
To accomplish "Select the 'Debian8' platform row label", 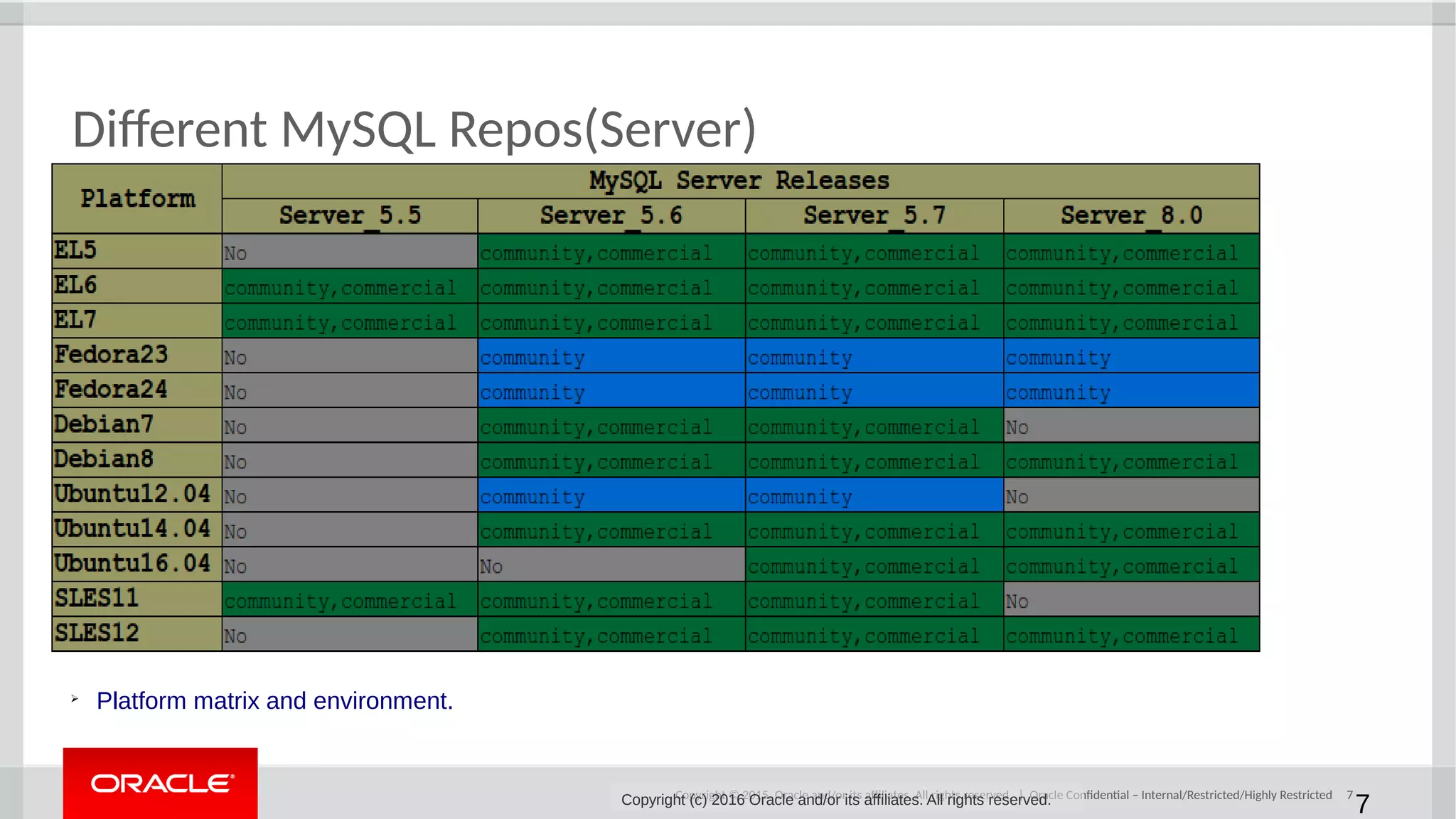I will pyautogui.click(x=137, y=460).
